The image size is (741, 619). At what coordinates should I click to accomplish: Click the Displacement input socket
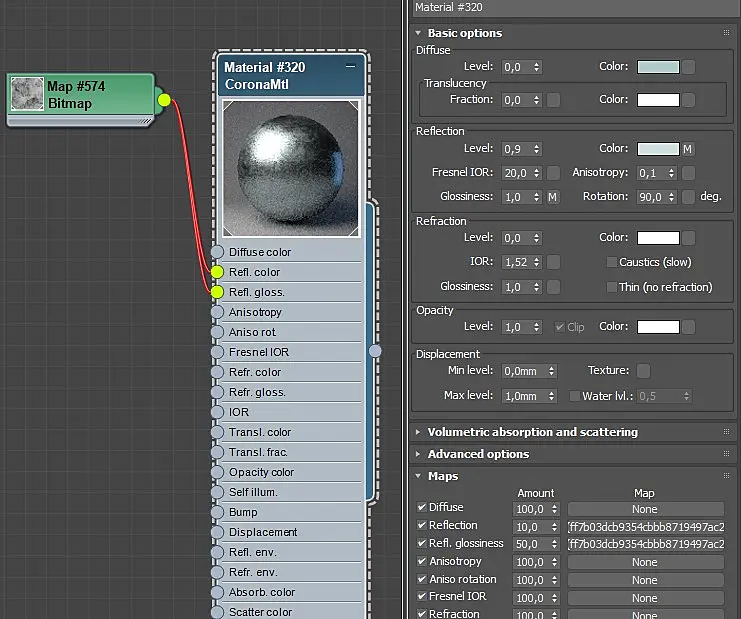click(217, 532)
